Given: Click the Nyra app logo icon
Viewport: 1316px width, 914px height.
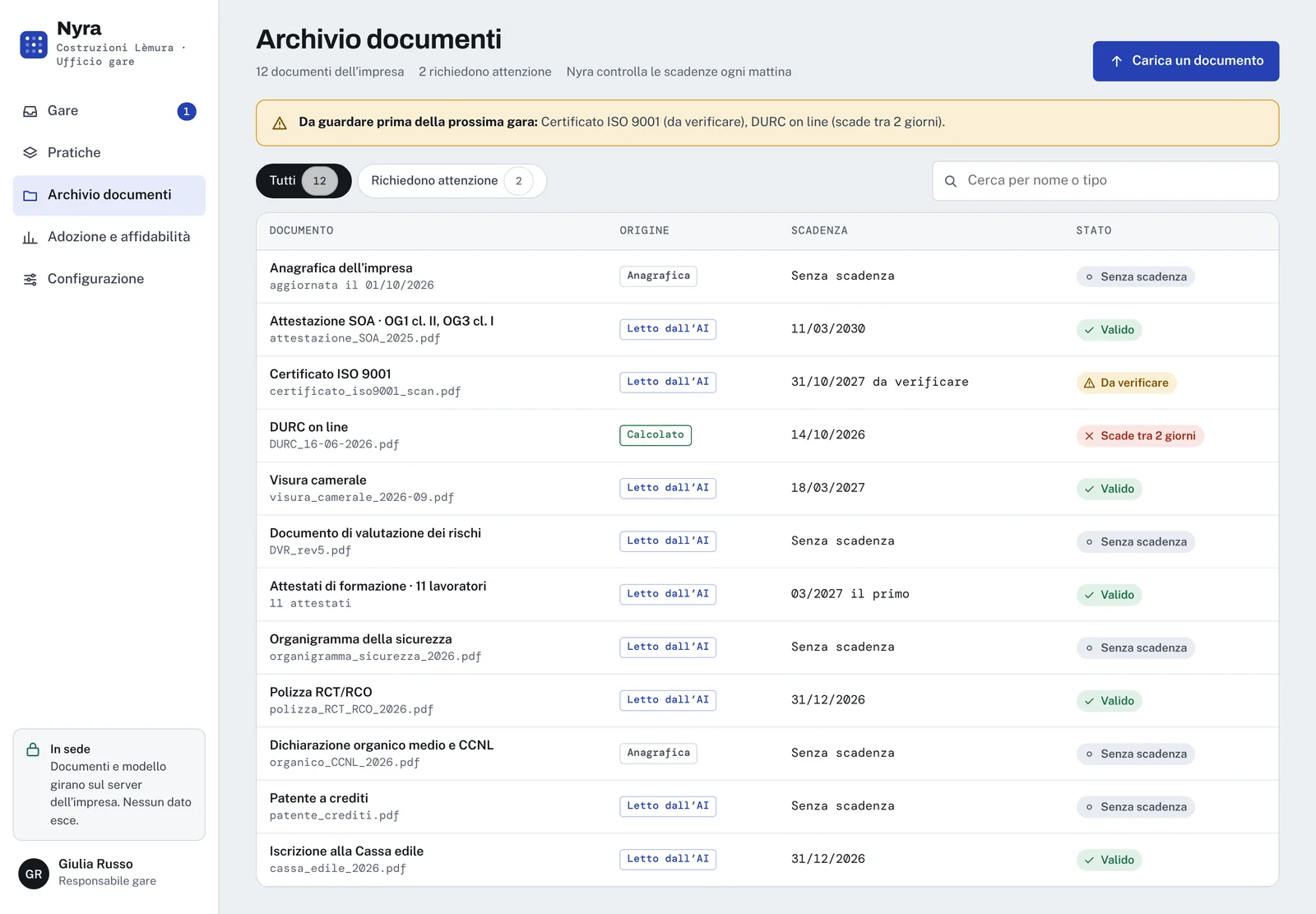Looking at the screenshot, I should [34, 44].
